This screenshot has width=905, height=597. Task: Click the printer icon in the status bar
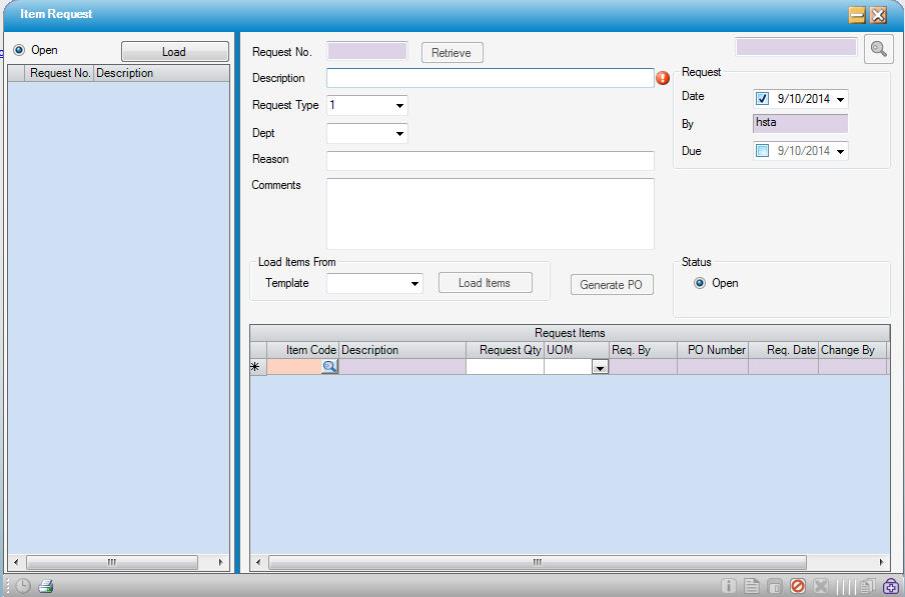point(46,587)
